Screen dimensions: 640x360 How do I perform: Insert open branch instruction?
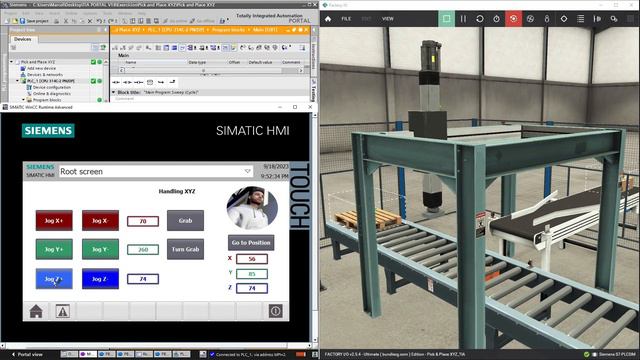click(x=161, y=82)
